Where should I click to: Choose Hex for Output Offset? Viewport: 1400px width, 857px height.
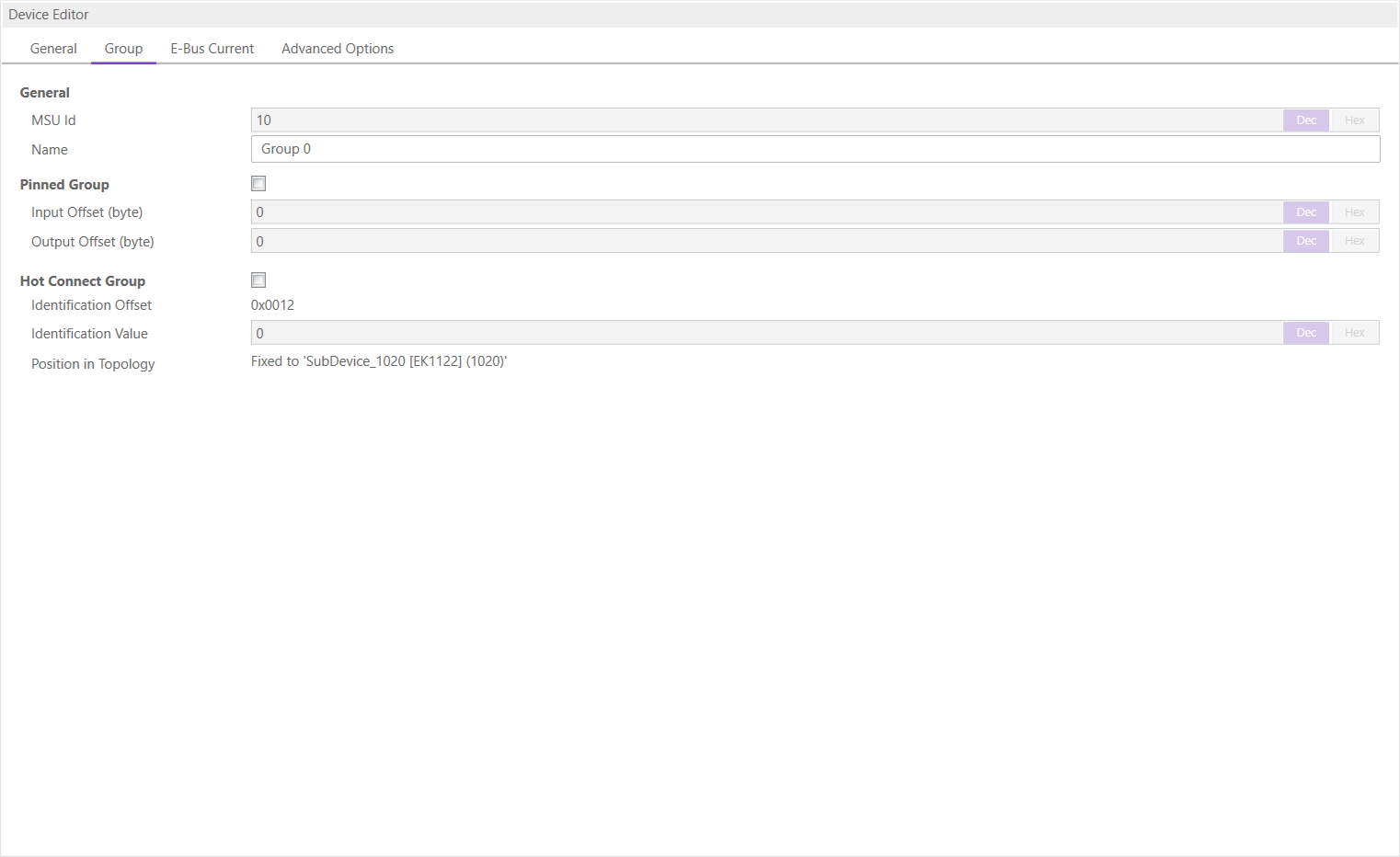coord(1354,241)
